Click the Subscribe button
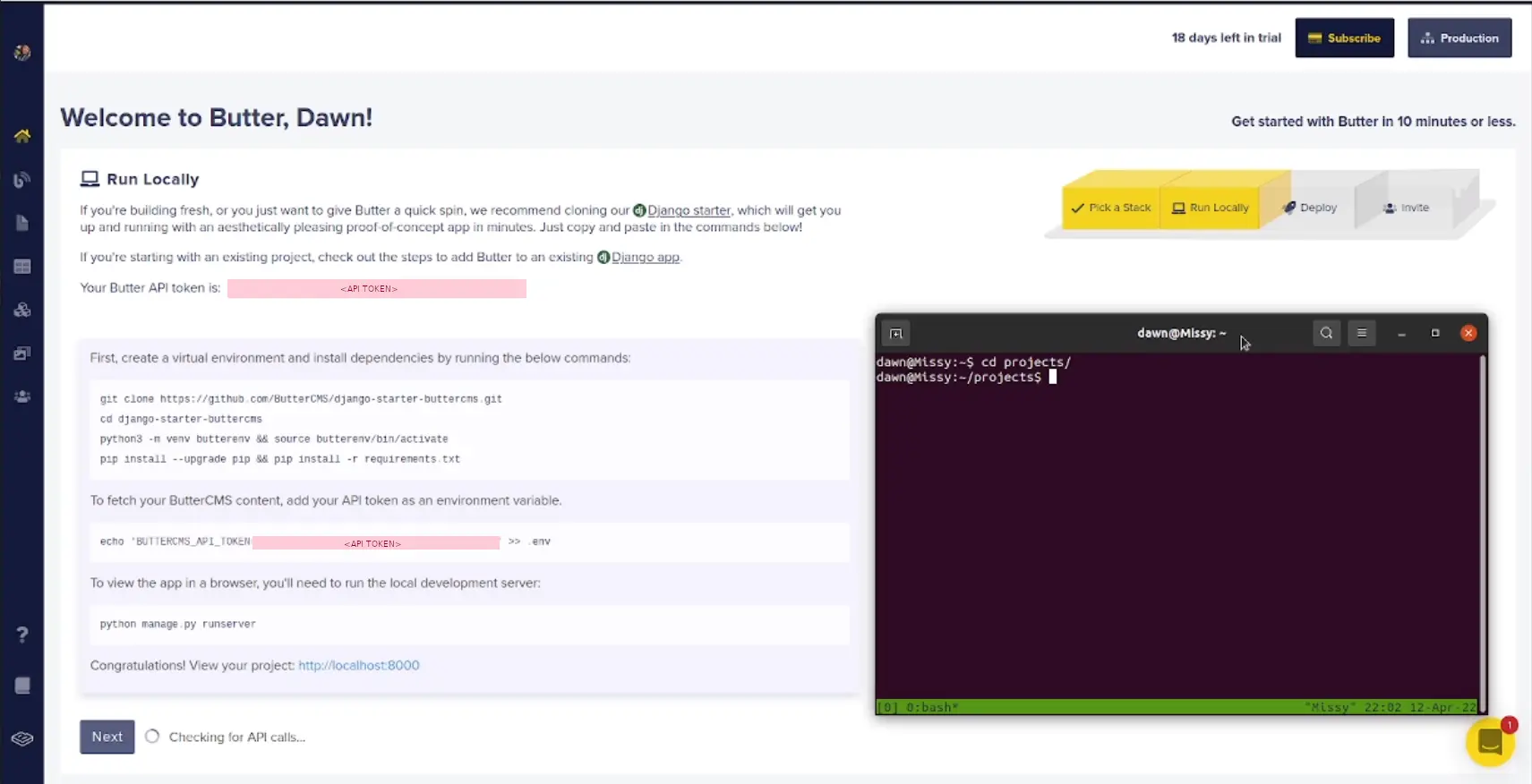The height and width of the screenshot is (784, 1532). tap(1344, 38)
